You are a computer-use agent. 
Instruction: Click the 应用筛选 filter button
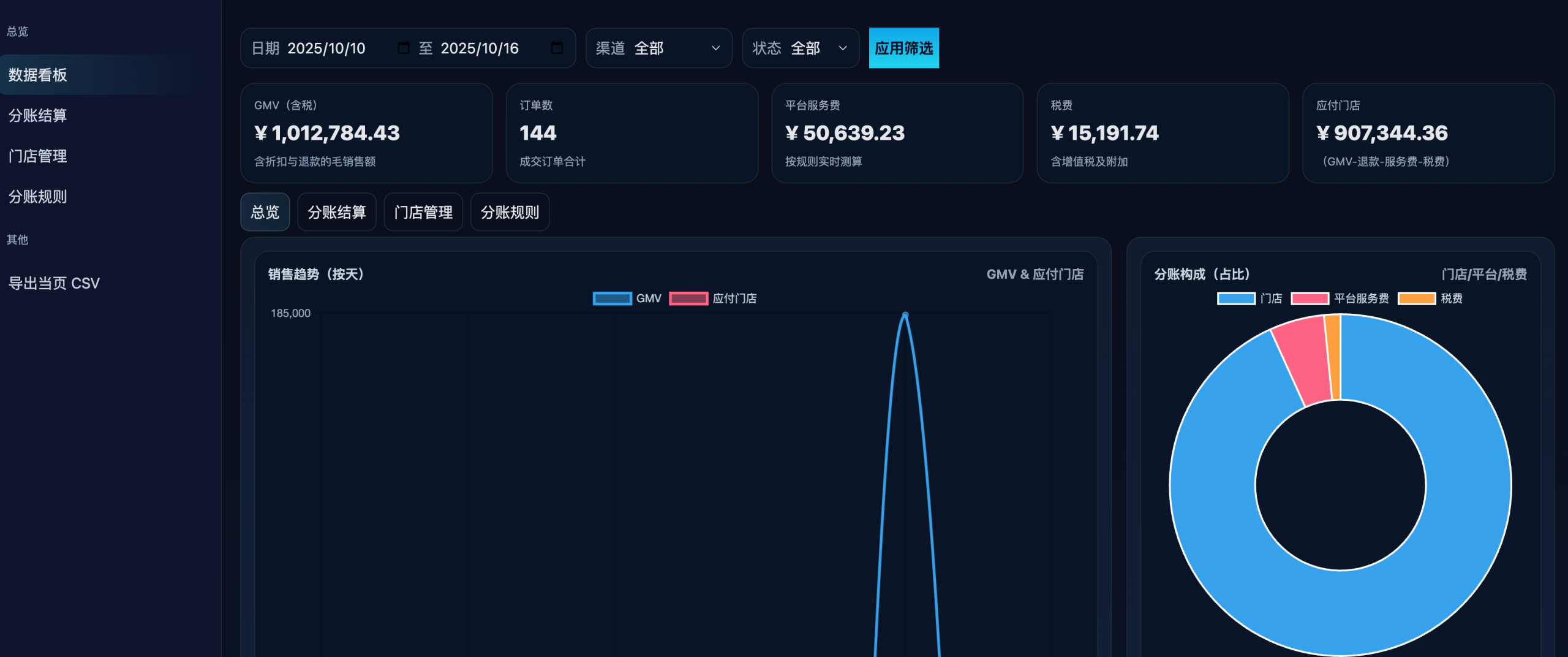(x=903, y=48)
